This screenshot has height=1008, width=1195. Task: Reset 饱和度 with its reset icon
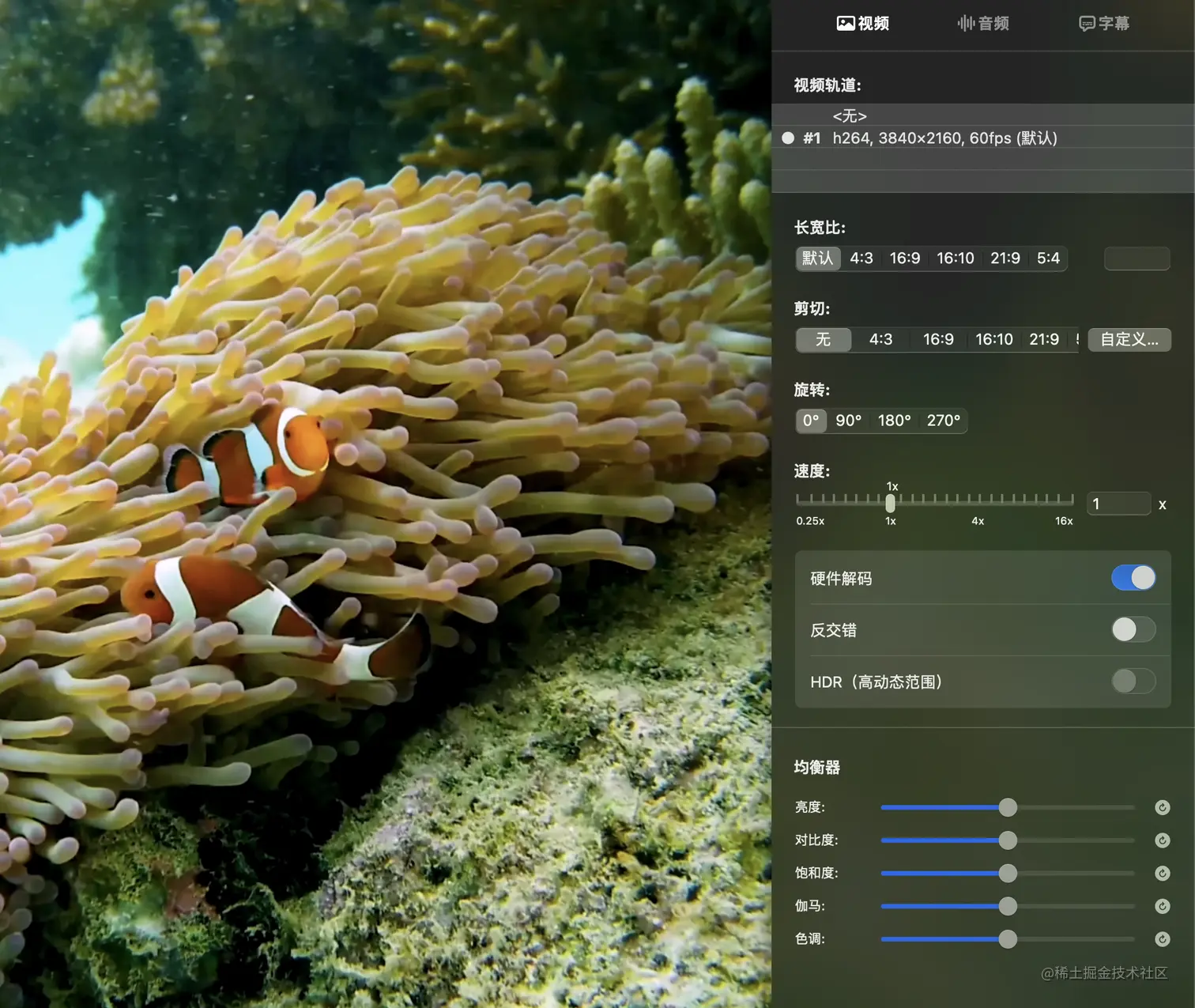pos(1162,874)
